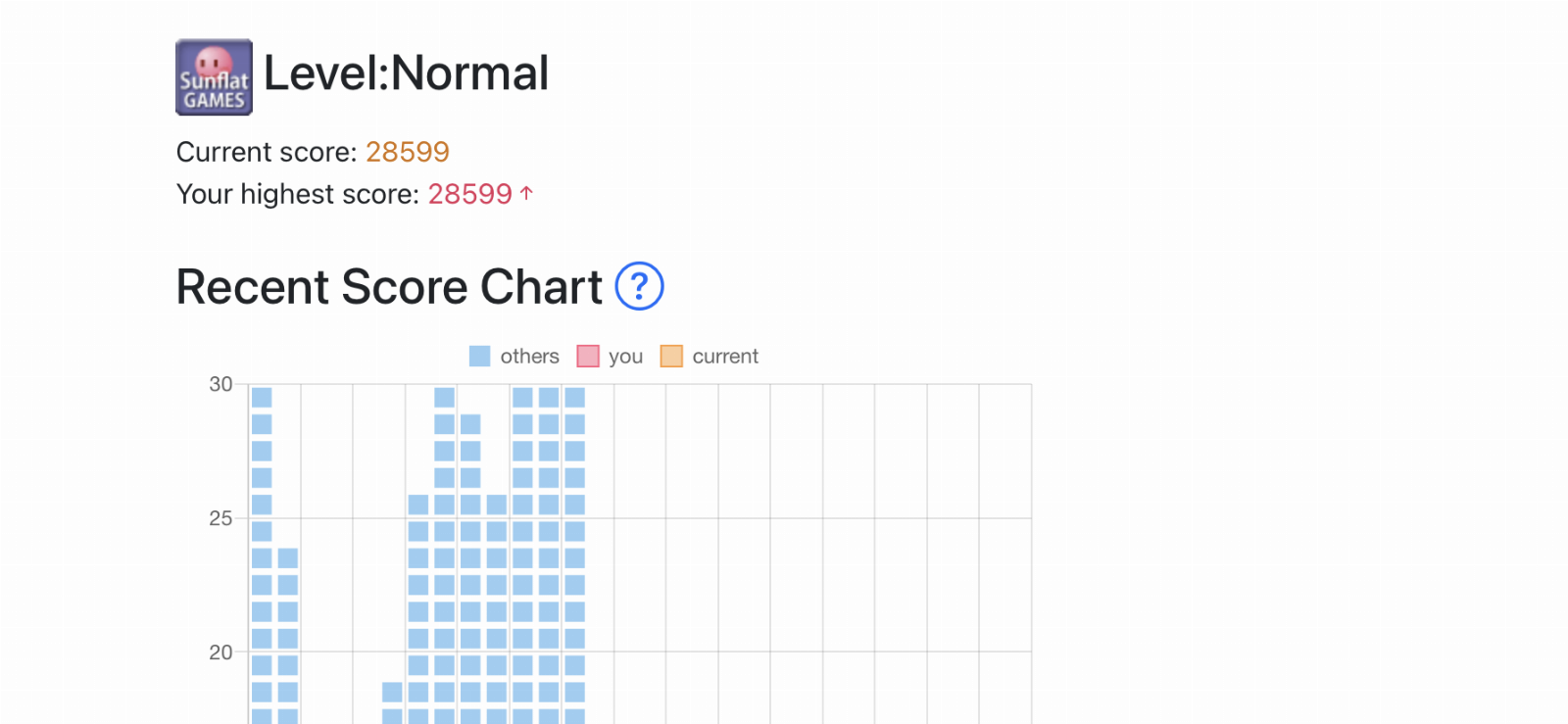Click the Level:Normal heading

pyautogui.click(x=406, y=73)
